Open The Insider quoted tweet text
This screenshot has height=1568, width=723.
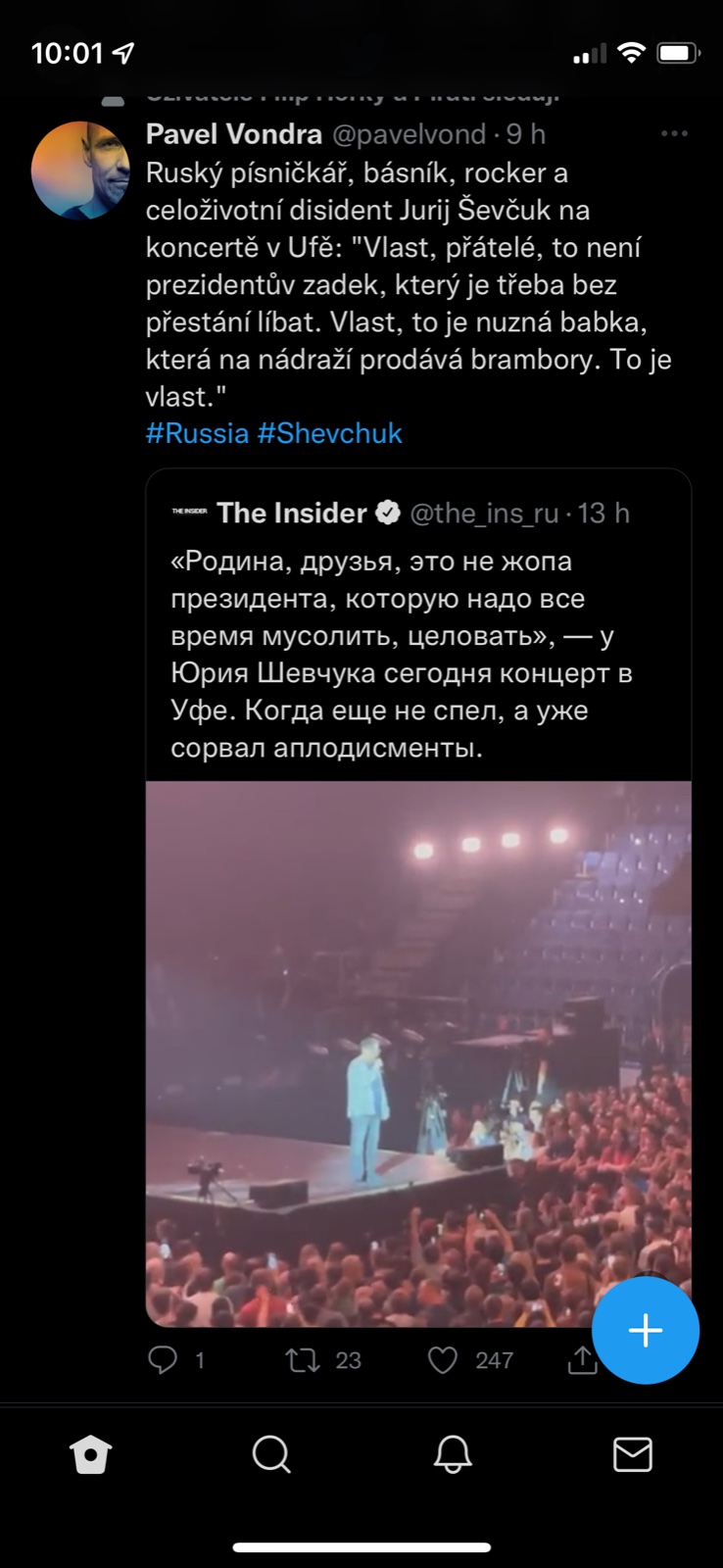click(x=402, y=655)
